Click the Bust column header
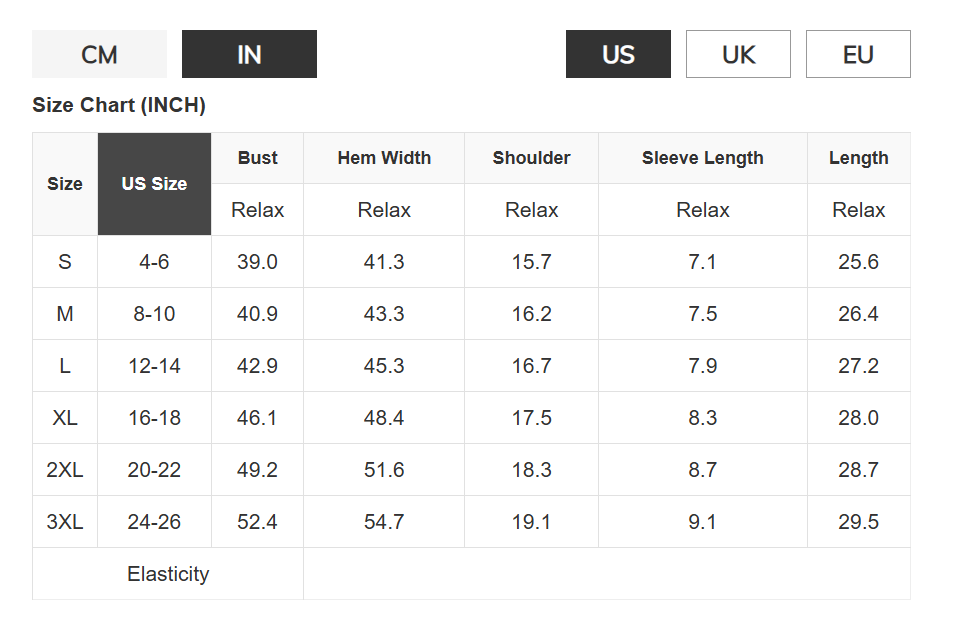Viewport: 956px width, 626px height. coord(257,158)
